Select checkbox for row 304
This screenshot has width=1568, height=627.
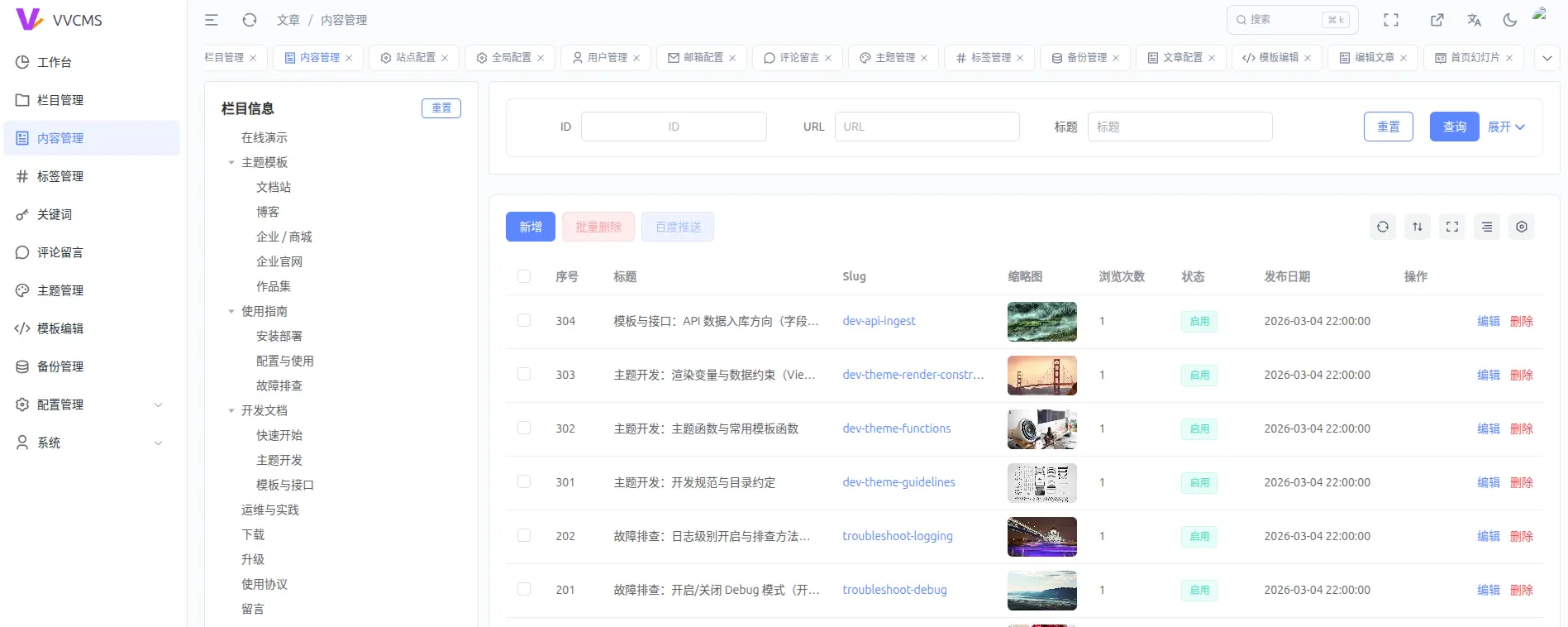pos(524,320)
